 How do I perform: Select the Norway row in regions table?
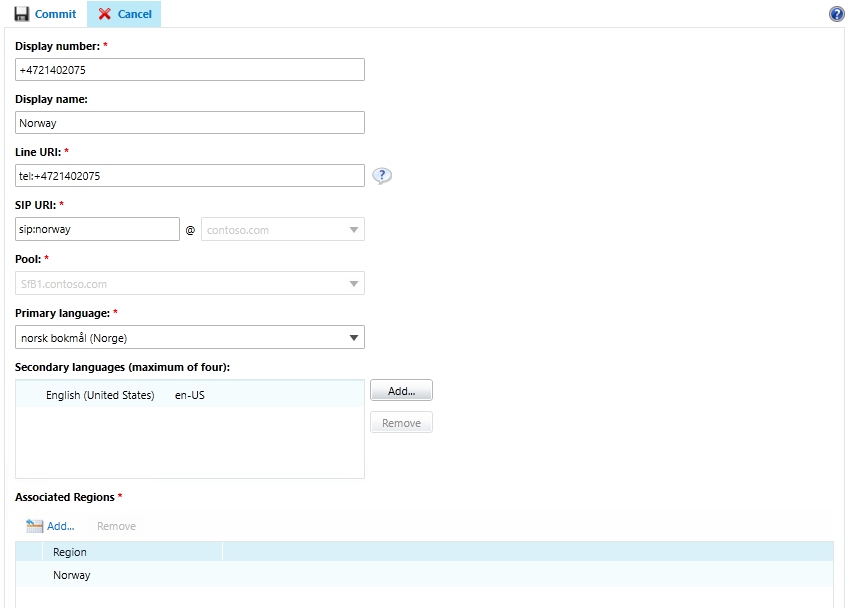72,575
